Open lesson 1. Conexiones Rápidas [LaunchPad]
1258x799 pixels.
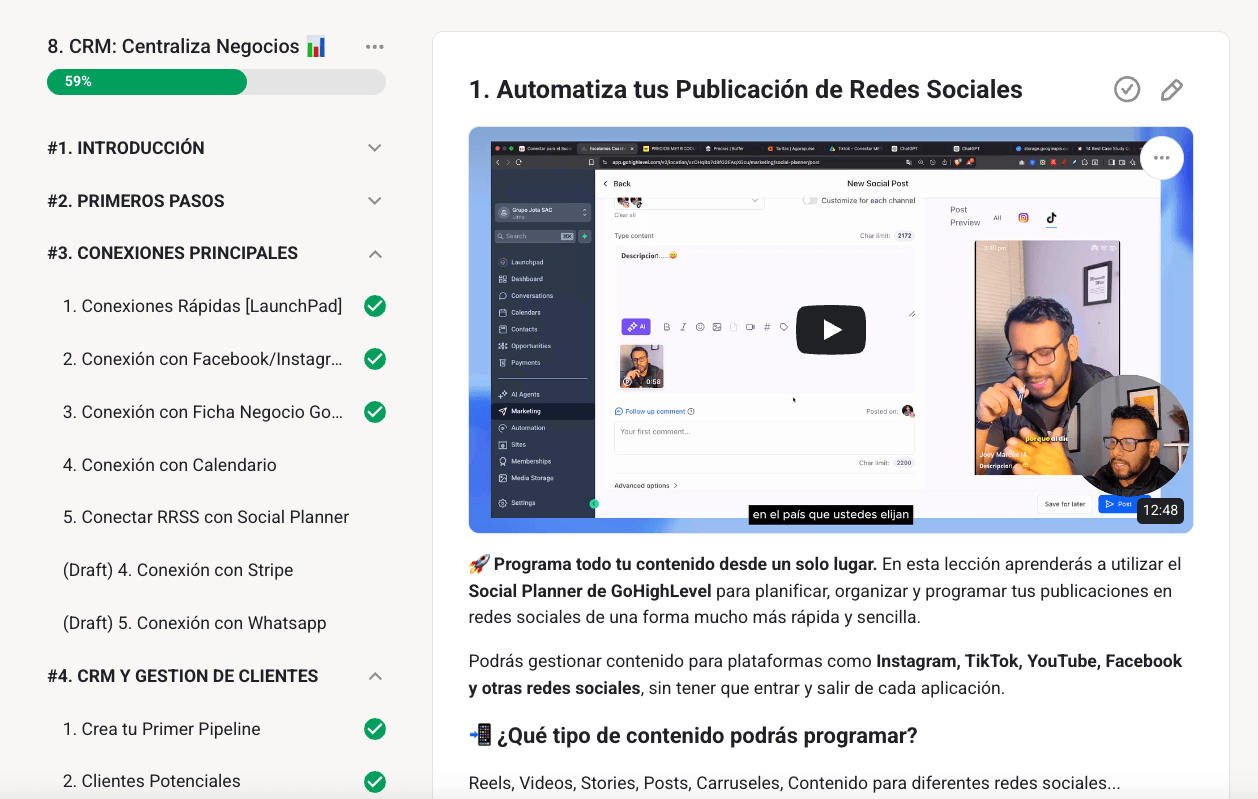(202, 306)
